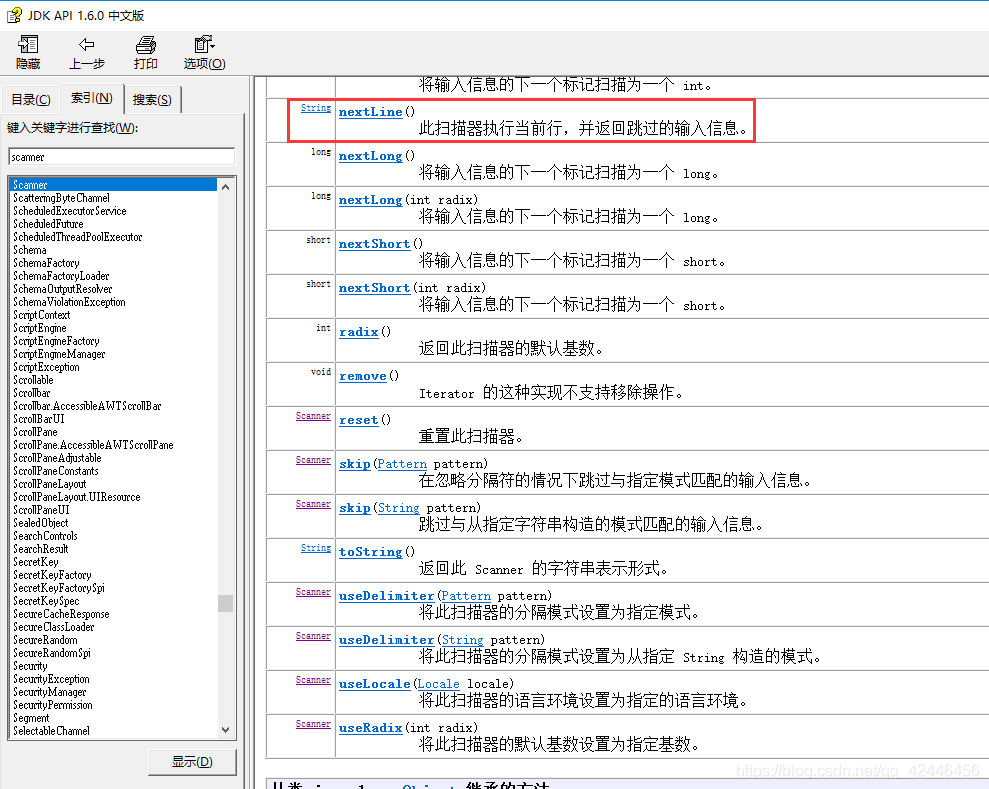Click the index list scrollbar thumb
The height and width of the screenshot is (789, 989).
click(x=225, y=603)
